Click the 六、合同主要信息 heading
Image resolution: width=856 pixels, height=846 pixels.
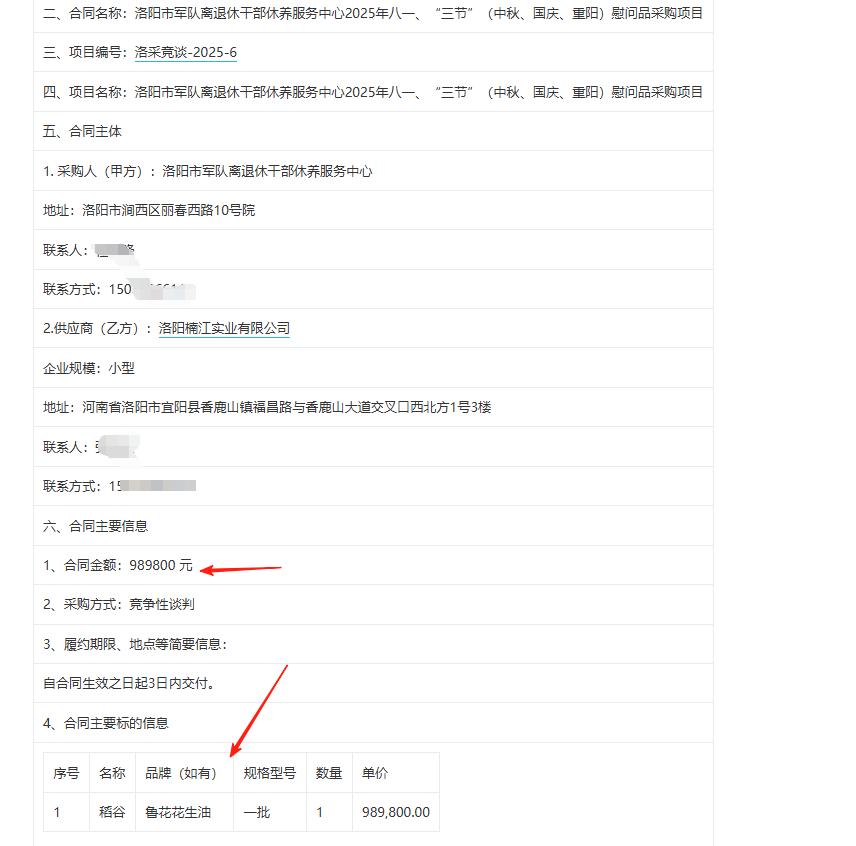tap(95, 526)
